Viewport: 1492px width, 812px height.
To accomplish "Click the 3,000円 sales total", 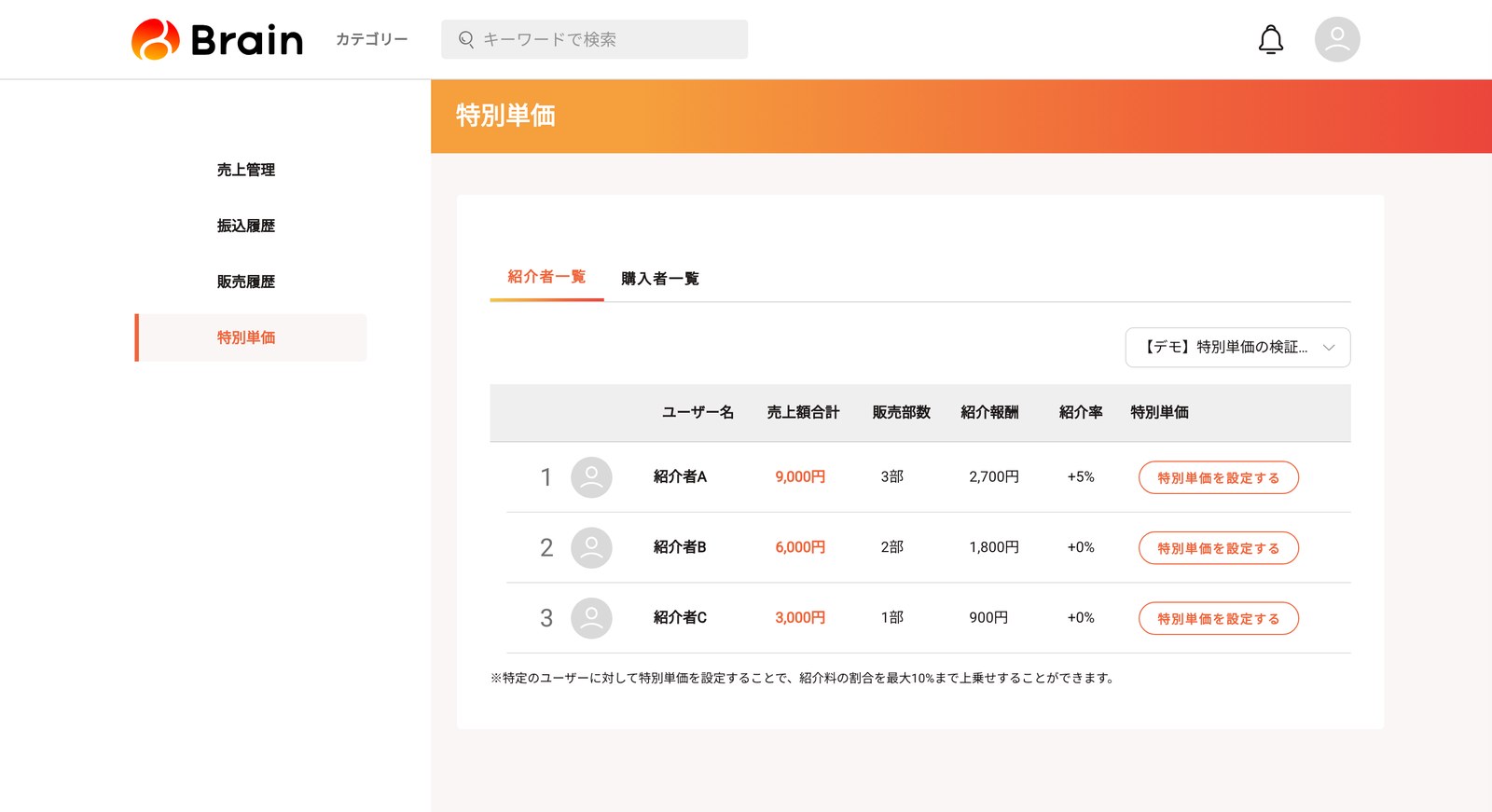I will pos(800,617).
